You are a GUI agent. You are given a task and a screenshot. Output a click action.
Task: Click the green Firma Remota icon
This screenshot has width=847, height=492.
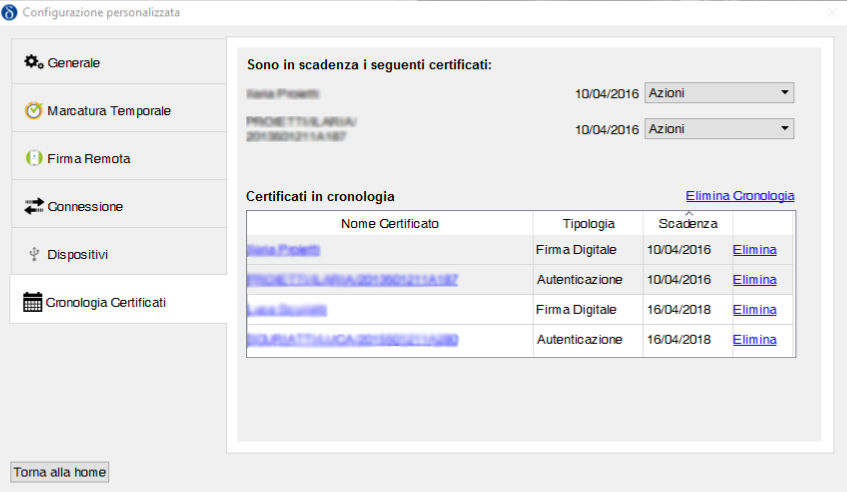34,158
